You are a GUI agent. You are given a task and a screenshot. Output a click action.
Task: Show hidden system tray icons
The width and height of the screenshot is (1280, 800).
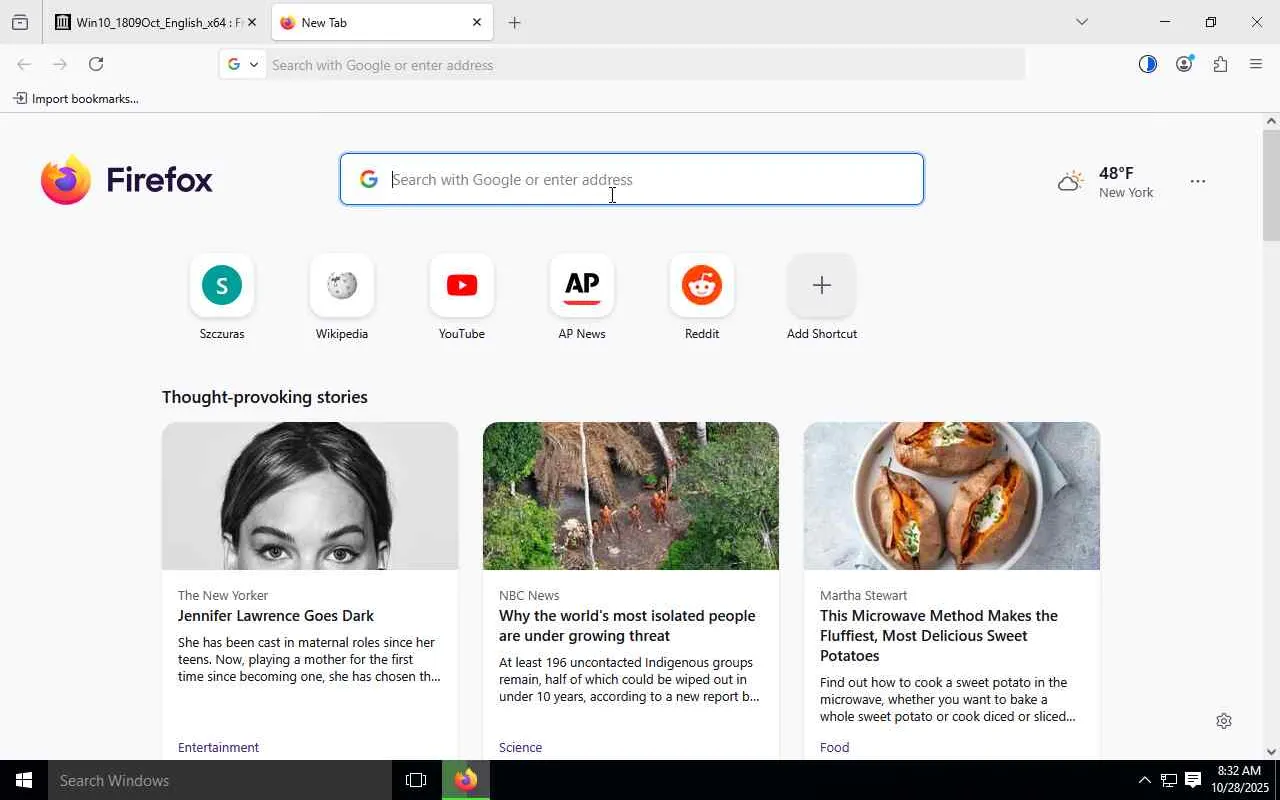1144,780
